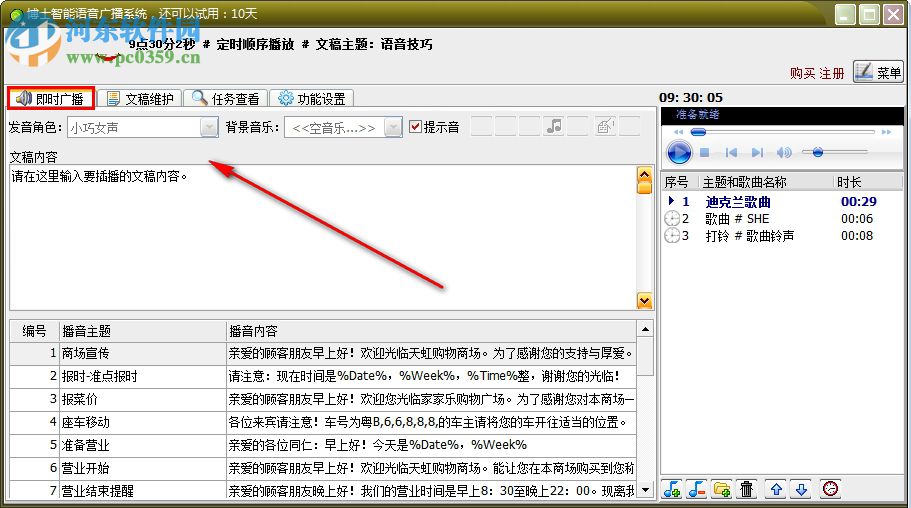Click into the 文稿内容 text area
Image resolution: width=911 pixels, height=508 pixels.
tap(323, 237)
